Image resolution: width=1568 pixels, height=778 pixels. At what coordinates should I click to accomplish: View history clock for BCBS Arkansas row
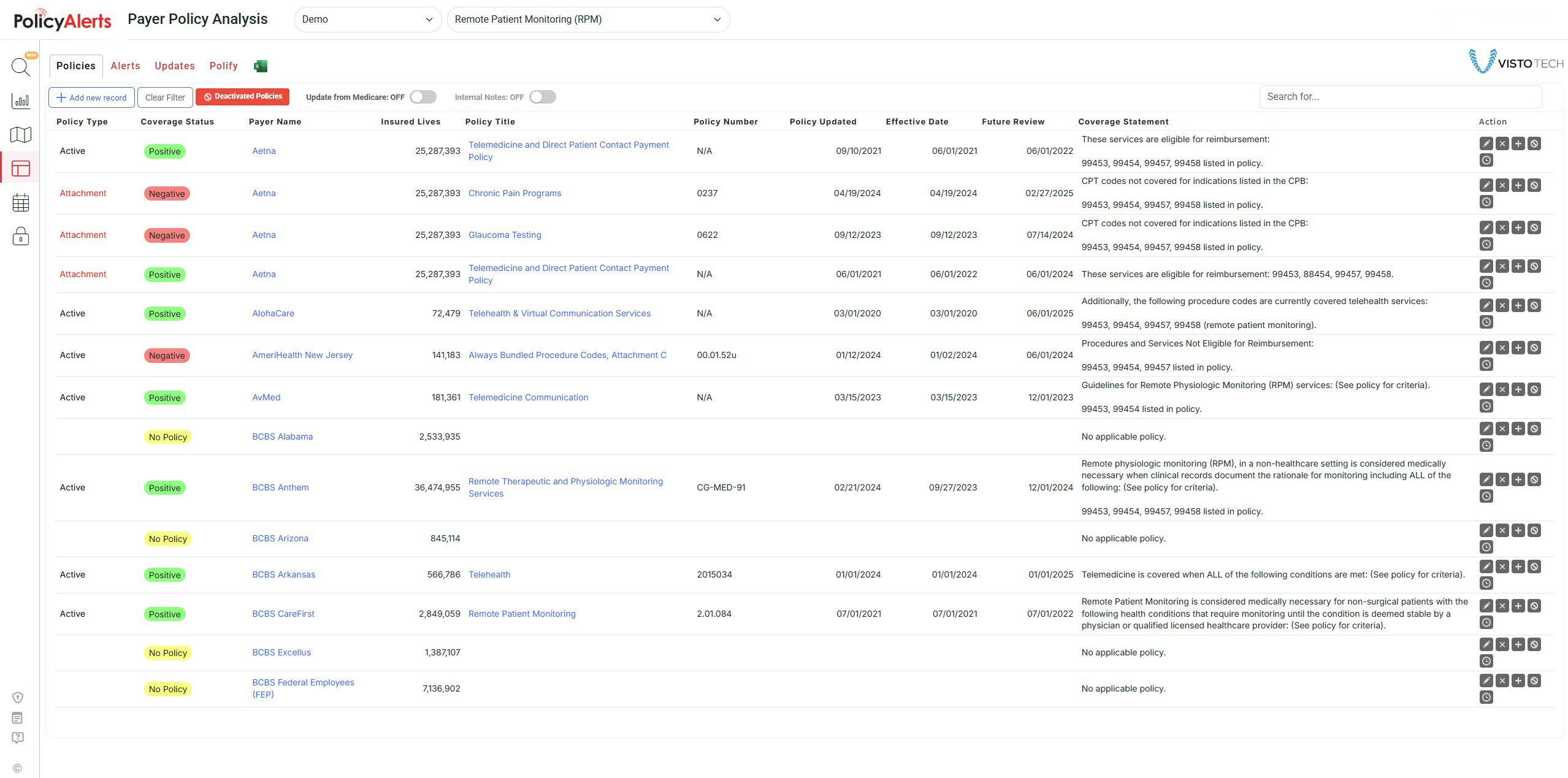pyautogui.click(x=1486, y=583)
